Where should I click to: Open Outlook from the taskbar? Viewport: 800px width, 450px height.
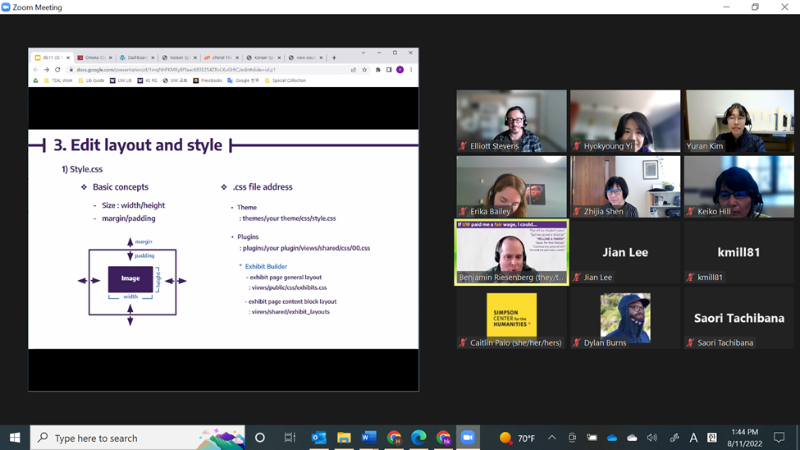(x=319, y=438)
